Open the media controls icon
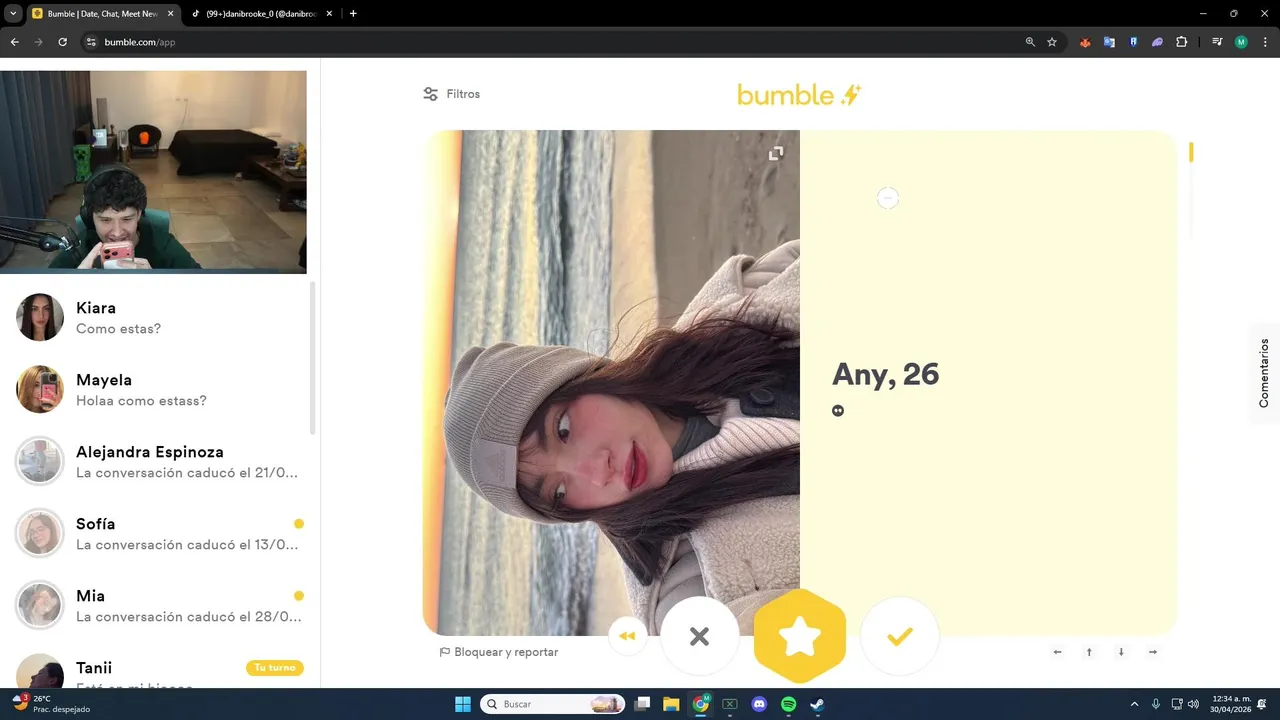Screen dimensions: 1280x720 pos(1217,42)
